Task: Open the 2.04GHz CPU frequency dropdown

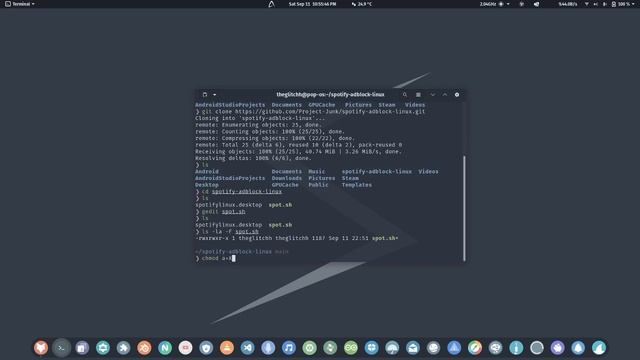Action: (x=494, y=4)
